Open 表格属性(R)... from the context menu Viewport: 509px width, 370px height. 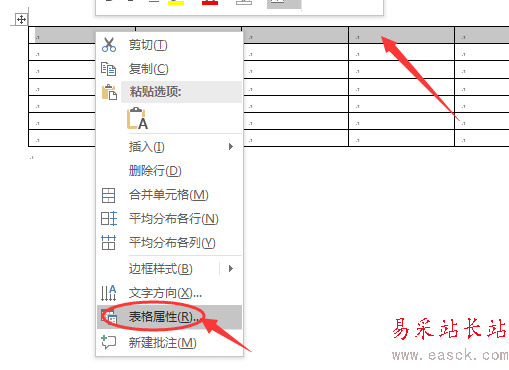pos(169,317)
